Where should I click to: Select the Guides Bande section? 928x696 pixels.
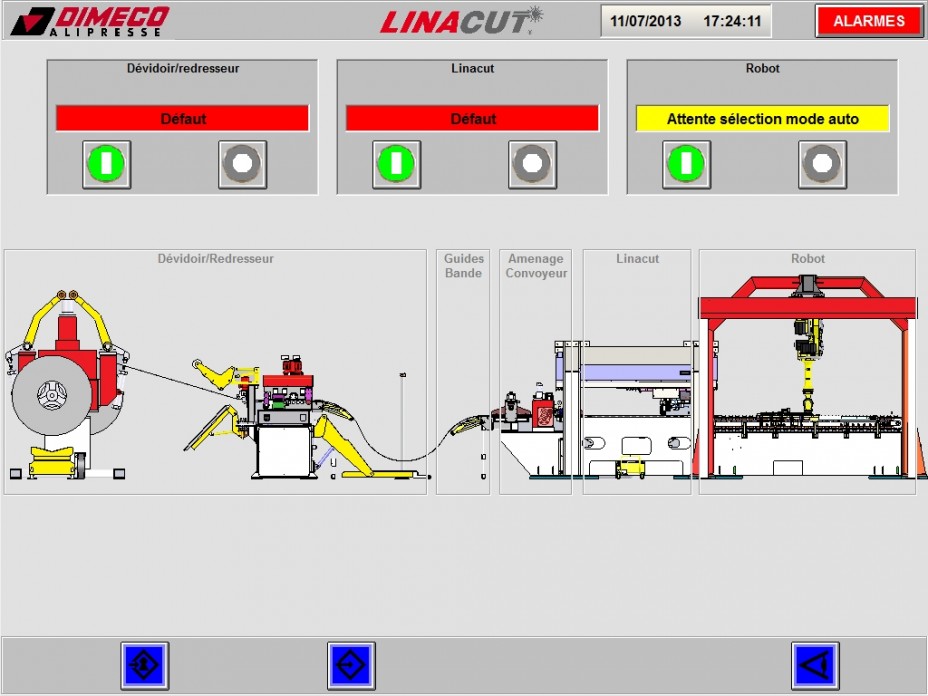point(463,372)
